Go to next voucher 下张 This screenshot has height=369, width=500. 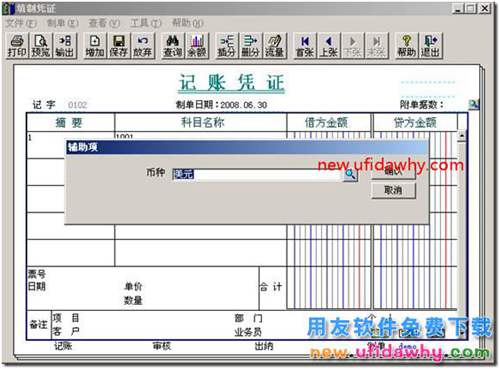click(x=352, y=46)
